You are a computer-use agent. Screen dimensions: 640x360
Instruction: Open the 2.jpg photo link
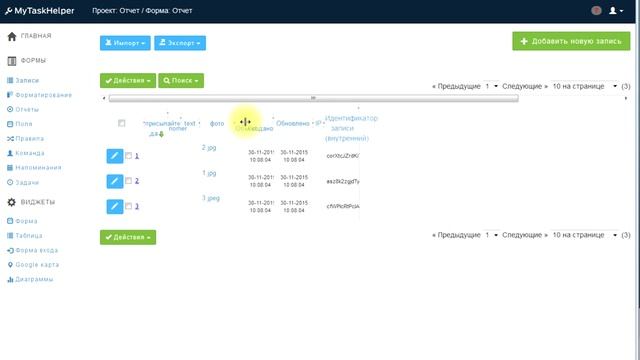coord(209,147)
